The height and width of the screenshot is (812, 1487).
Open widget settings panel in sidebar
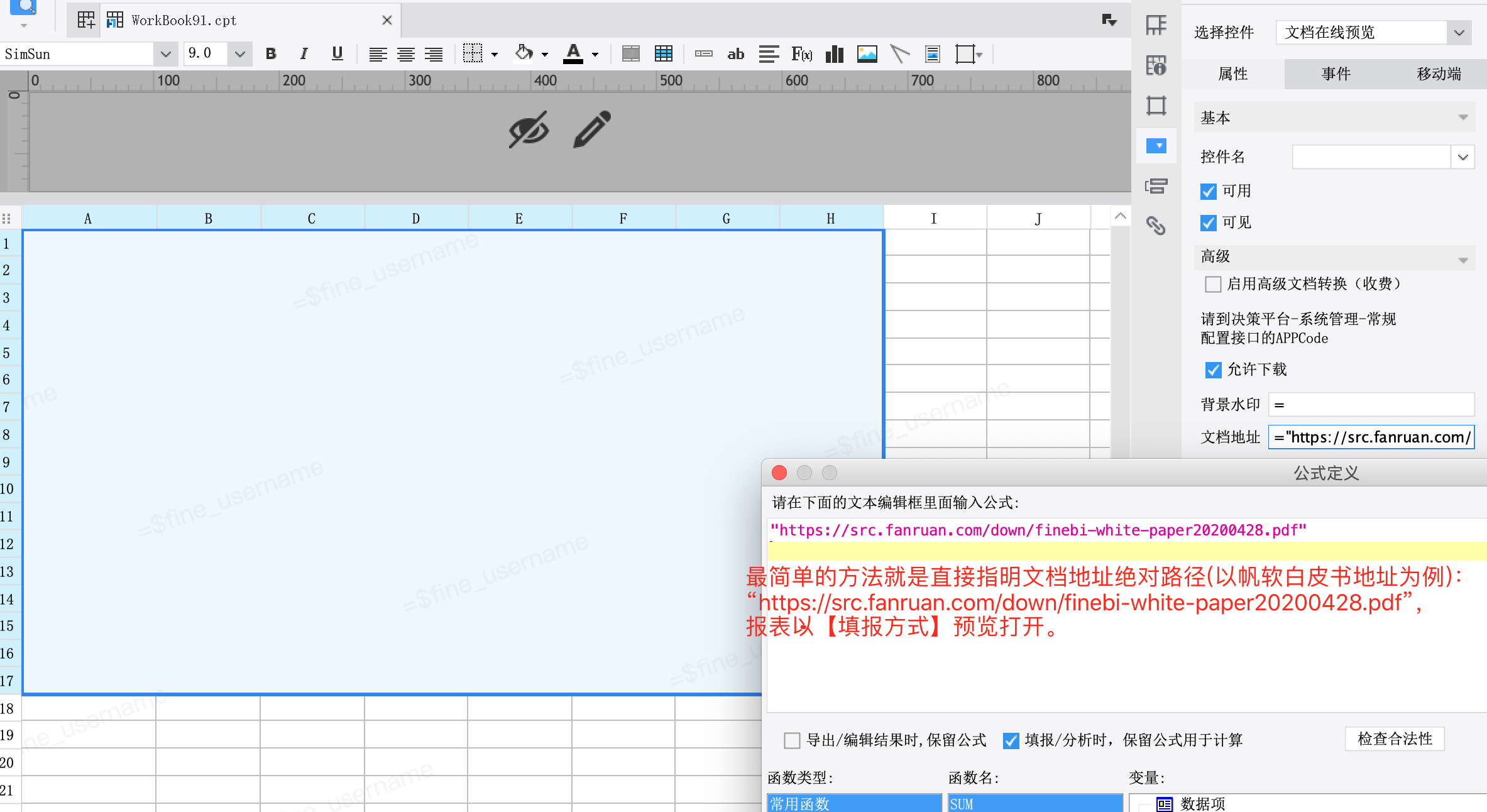coord(1156,146)
